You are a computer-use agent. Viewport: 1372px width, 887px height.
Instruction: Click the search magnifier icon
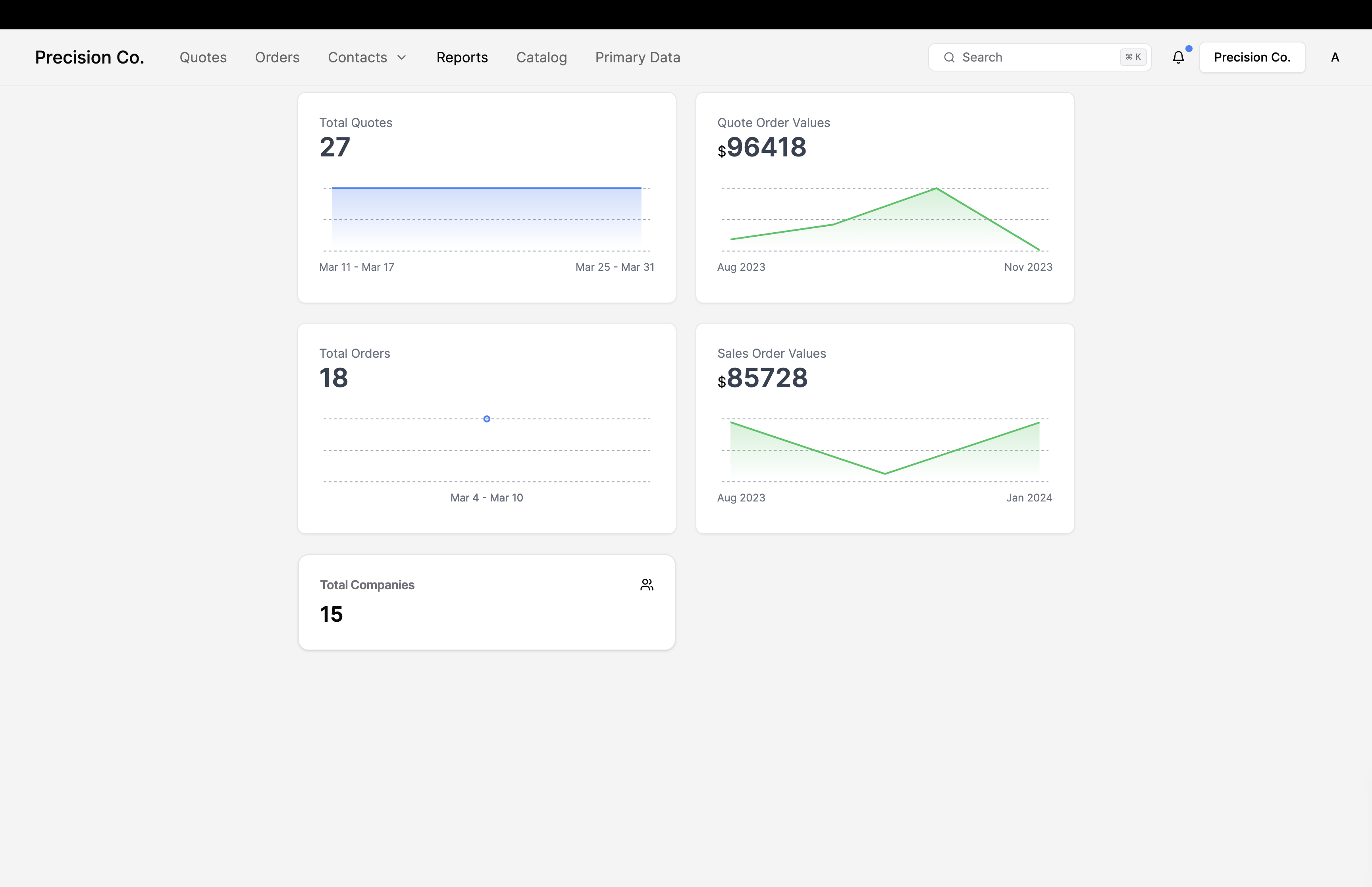pyautogui.click(x=949, y=57)
